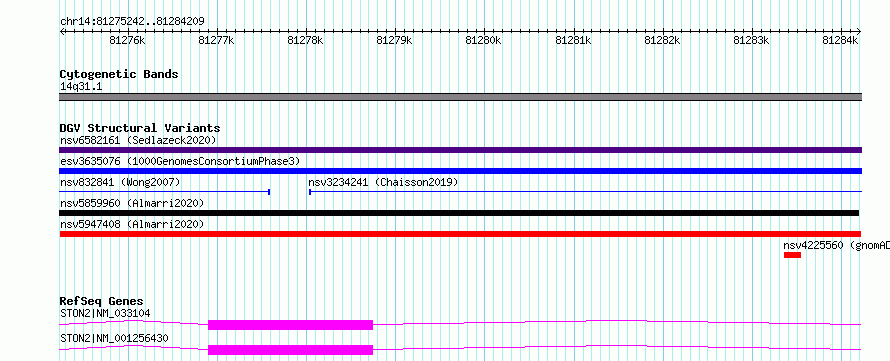Click the Cytogenetic Bands track heading
890x361 pixels.
tap(119, 74)
